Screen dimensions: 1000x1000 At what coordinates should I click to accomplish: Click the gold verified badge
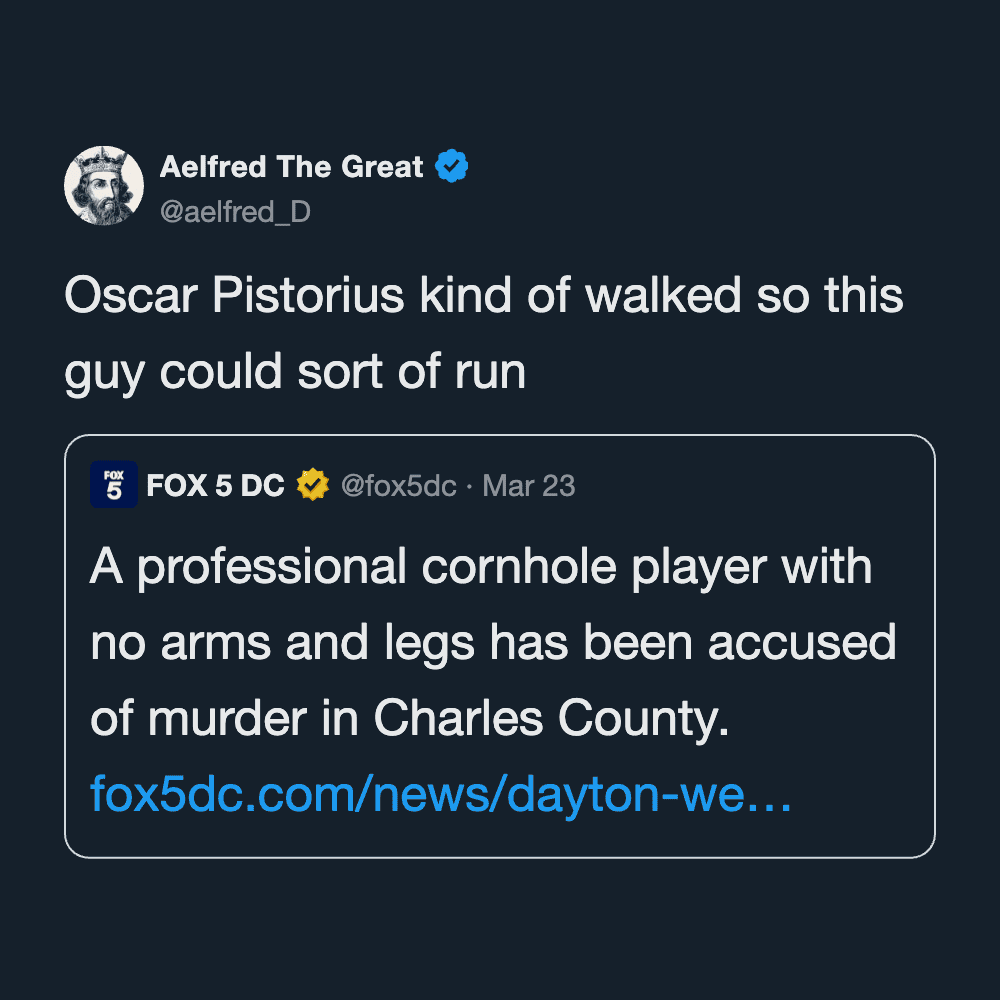[x=313, y=486]
